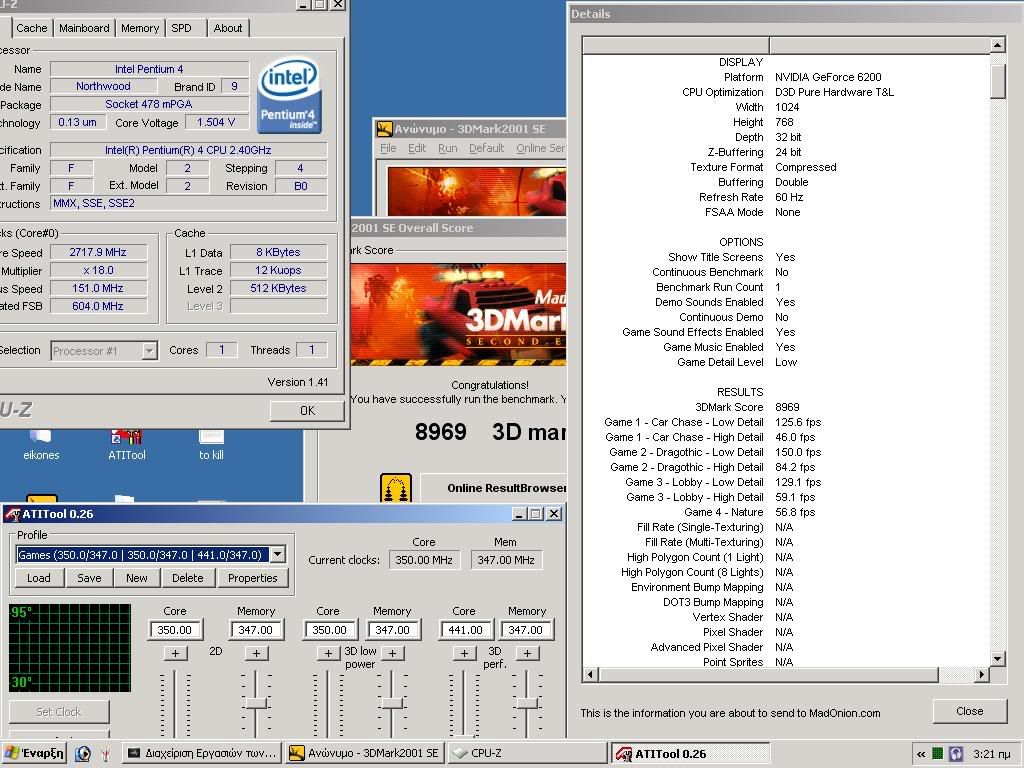The image size is (1024, 768).
Task: Open the Processor Selection dropdown in CPU-Z
Action: (149, 350)
